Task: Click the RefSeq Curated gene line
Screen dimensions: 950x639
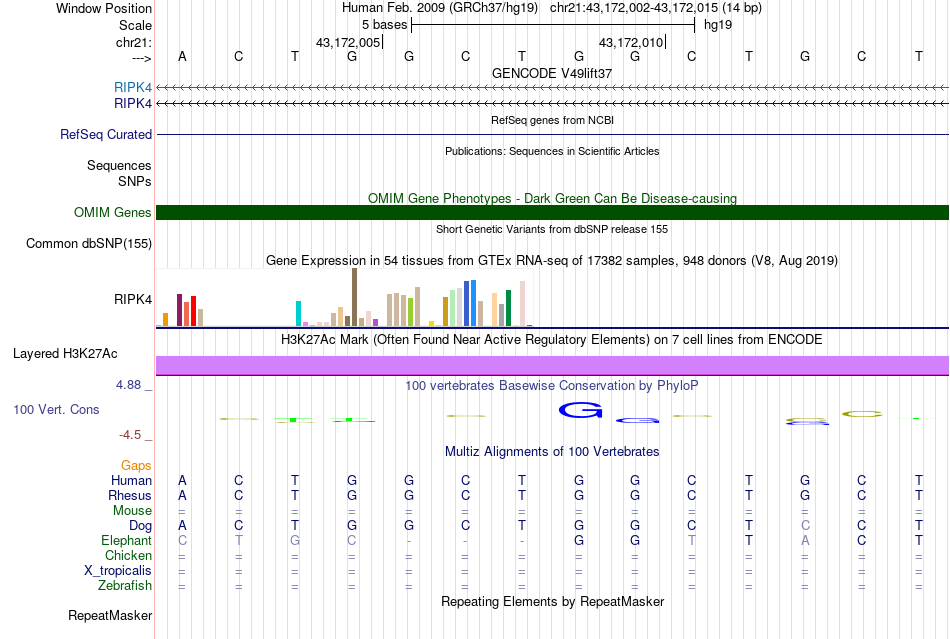Action: 552,134
